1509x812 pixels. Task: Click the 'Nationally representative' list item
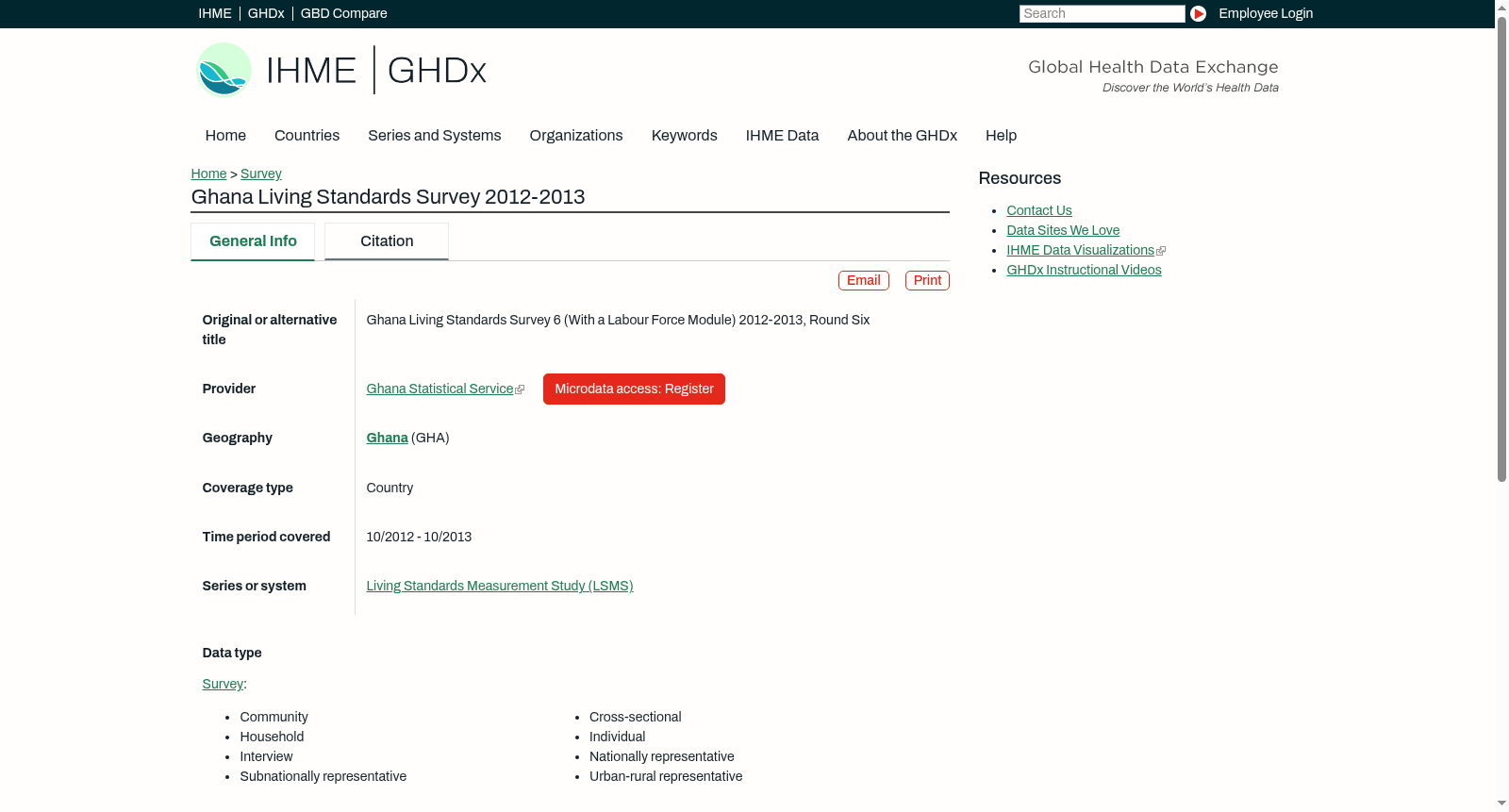coord(661,756)
